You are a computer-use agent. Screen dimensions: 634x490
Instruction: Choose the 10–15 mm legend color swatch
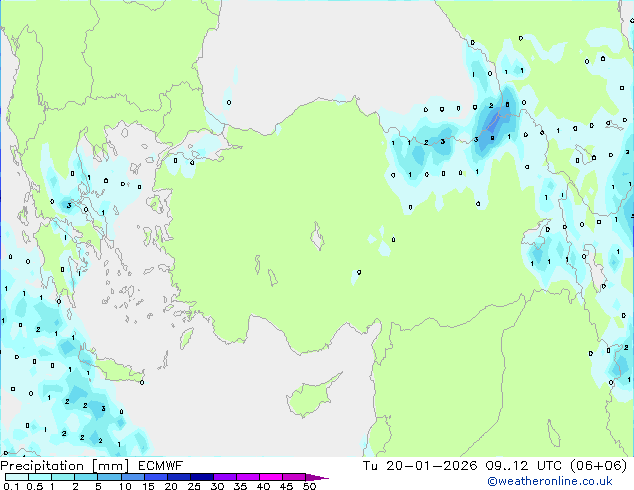(133, 477)
